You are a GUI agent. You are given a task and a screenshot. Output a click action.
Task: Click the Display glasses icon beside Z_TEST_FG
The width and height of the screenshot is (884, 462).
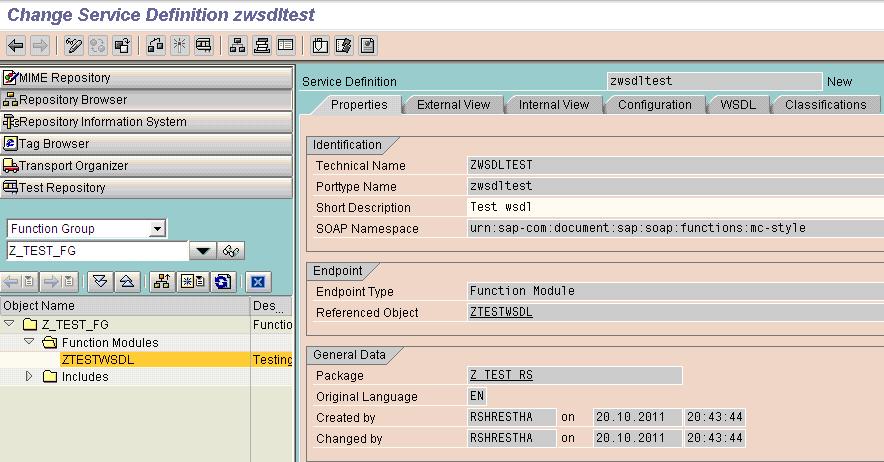point(231,251)
